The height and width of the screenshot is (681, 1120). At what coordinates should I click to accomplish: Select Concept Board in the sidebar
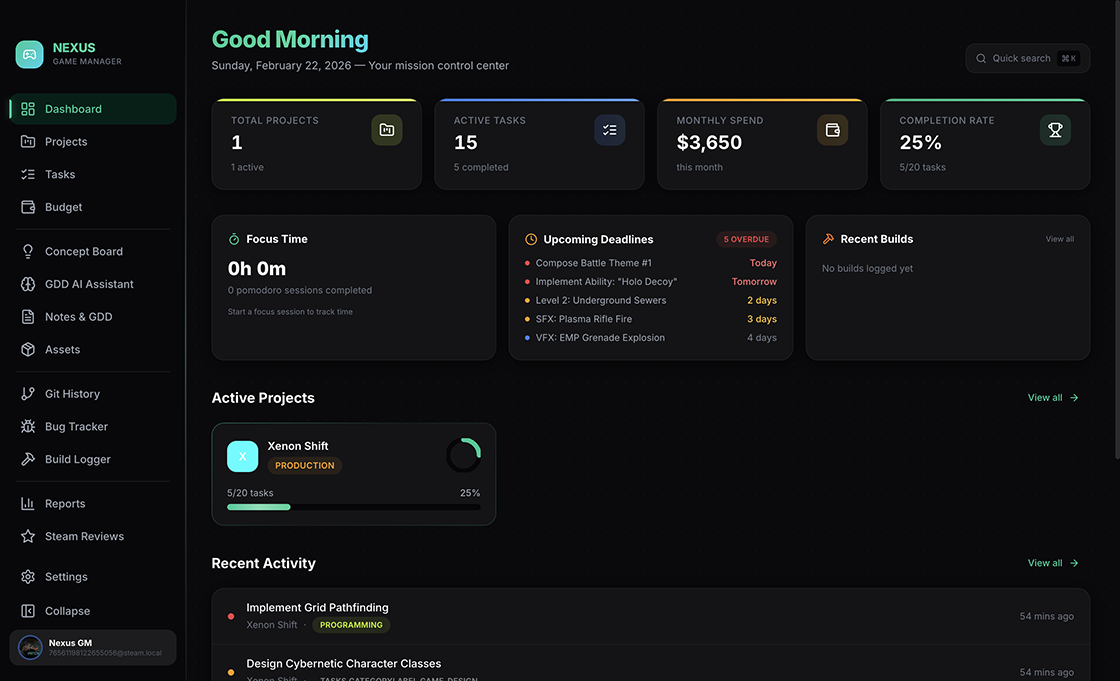click(x=93, y=252)
